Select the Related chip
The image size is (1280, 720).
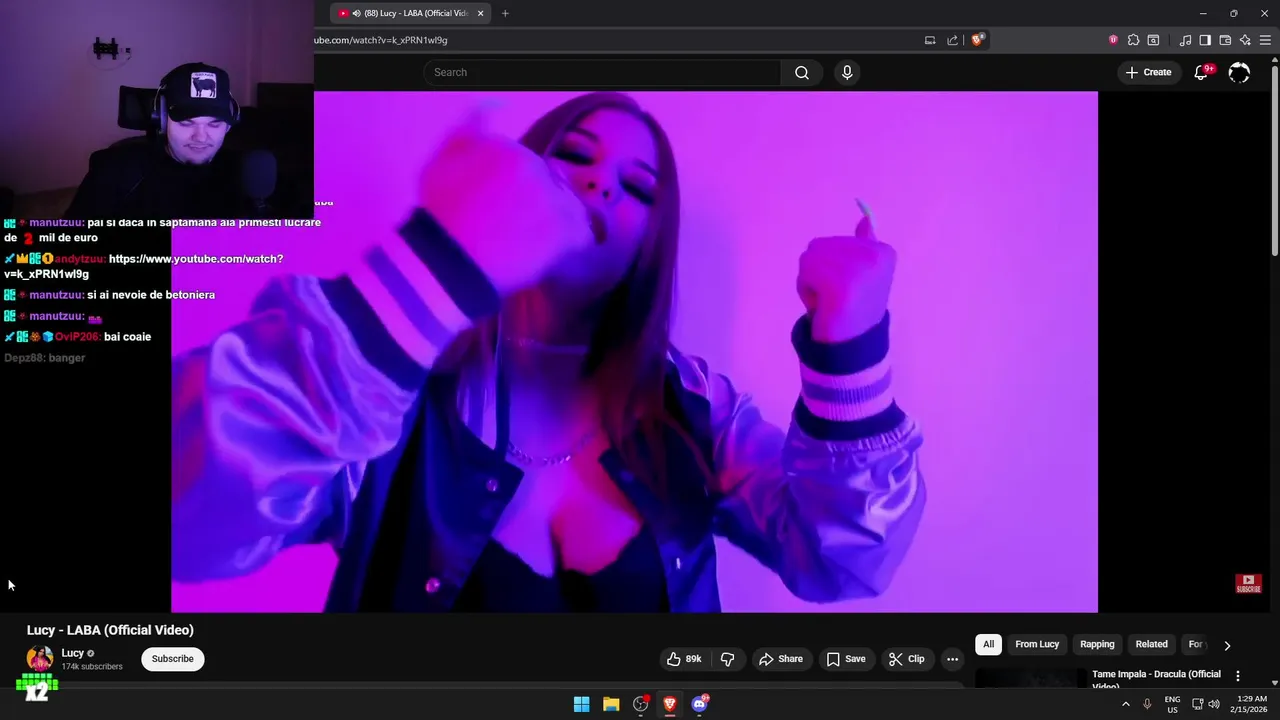pyautogui.click(x=1151, y=645)
